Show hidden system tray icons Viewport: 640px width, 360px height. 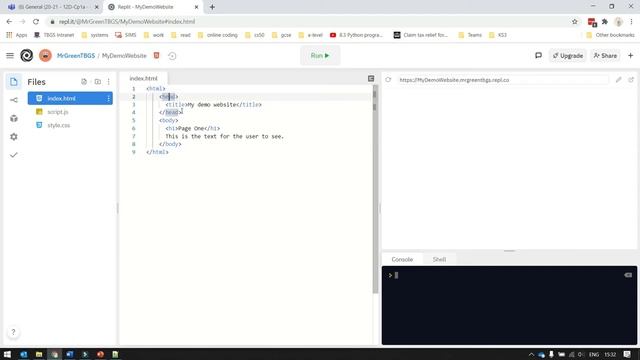point(531,355)
